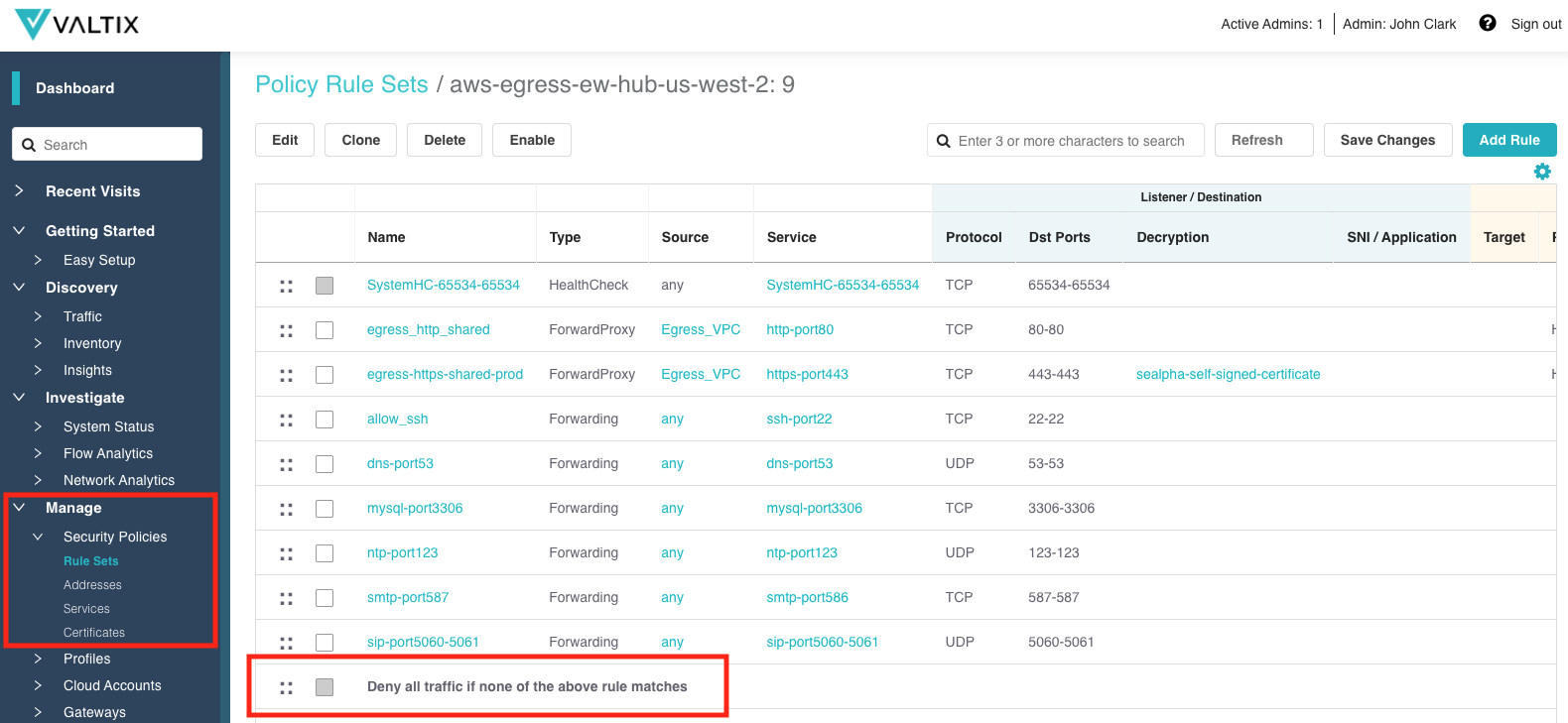The height and width of the screenshot is (723, 1568).
Task: Open Network Analytics in sidebar
Action: coord(119,480)
